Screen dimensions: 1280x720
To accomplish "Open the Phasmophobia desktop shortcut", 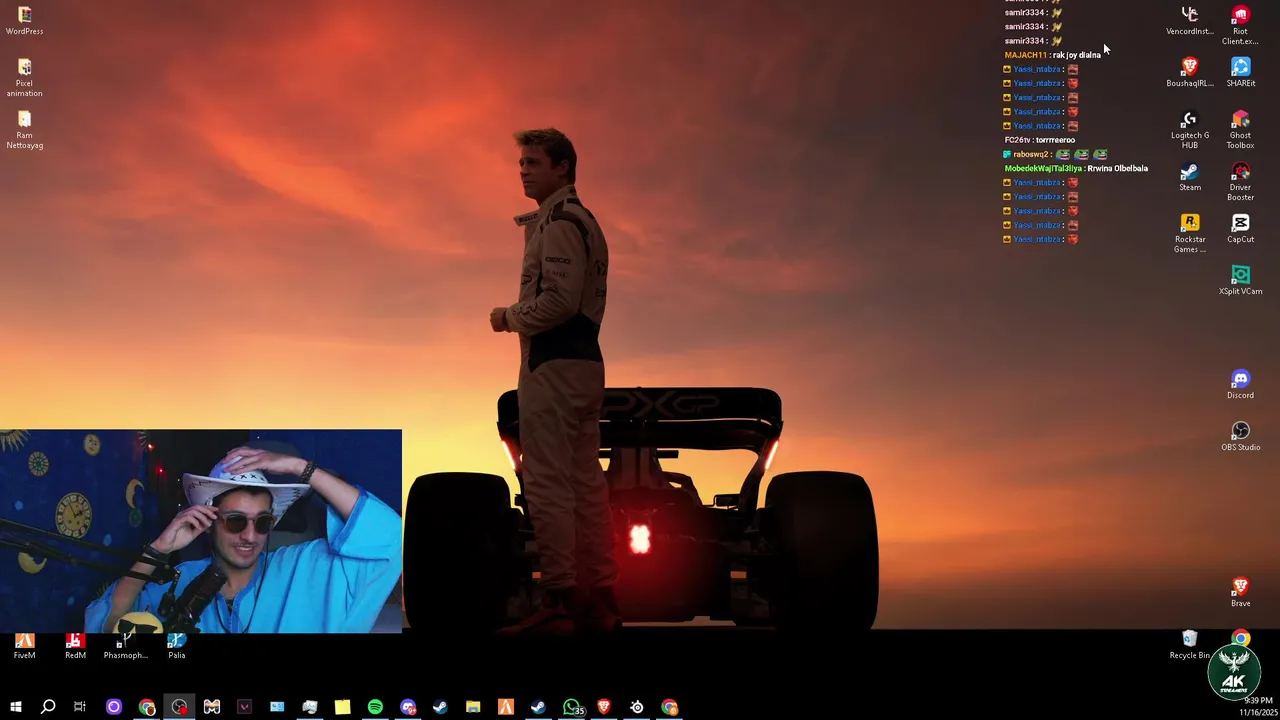I will [x=126, y=646].
